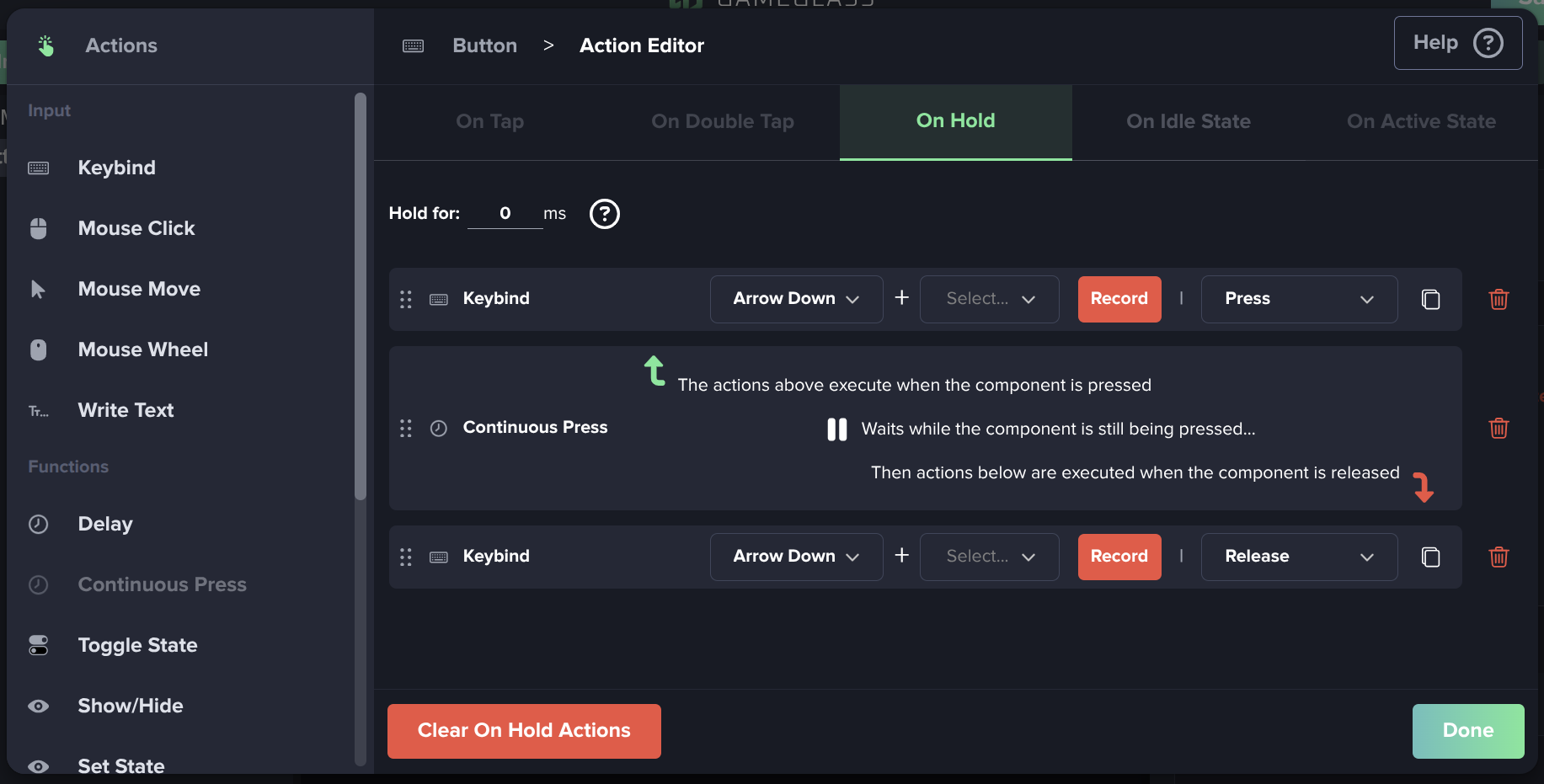
Task: Add a Set State function
Action: tap(121, 765)
